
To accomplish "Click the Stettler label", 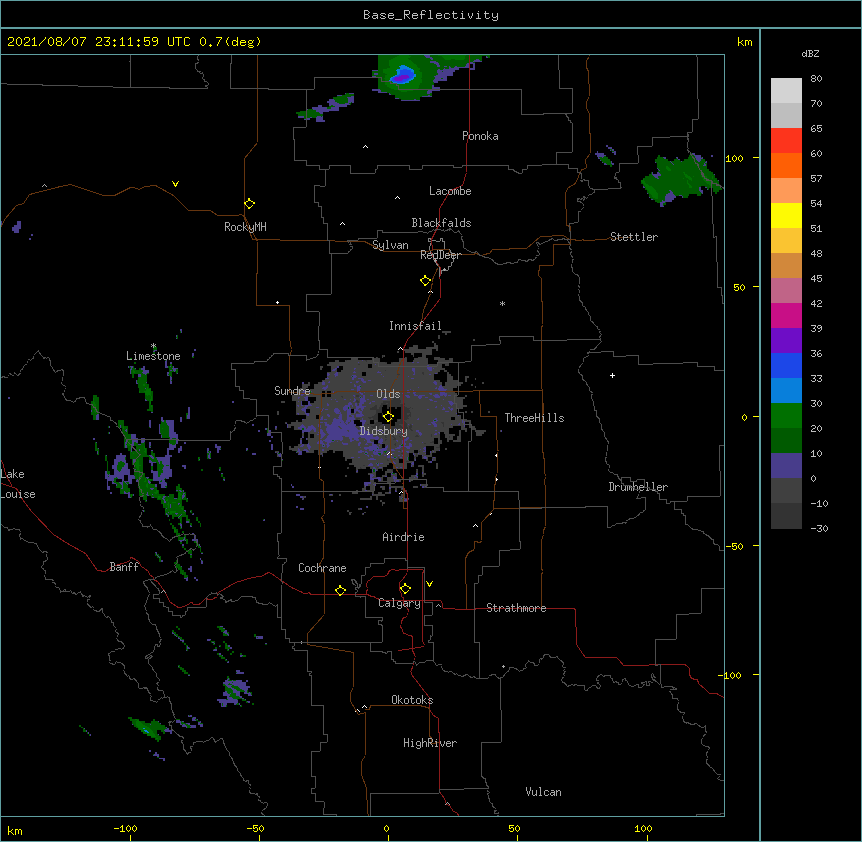I will (x=634, y=237).
